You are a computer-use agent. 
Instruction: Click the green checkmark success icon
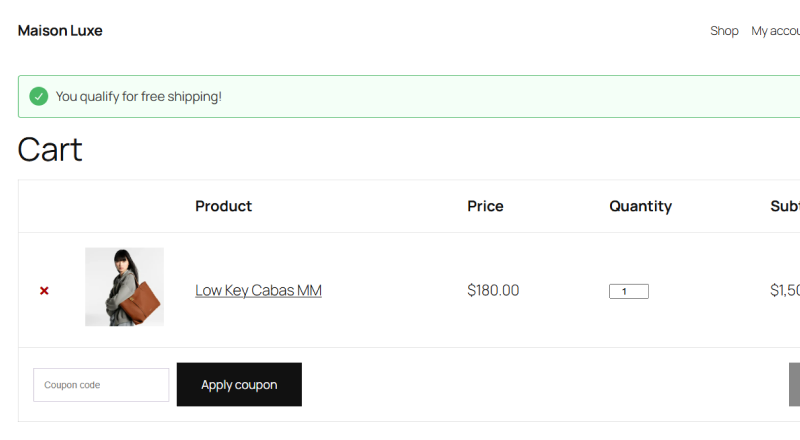coord(39,96)
